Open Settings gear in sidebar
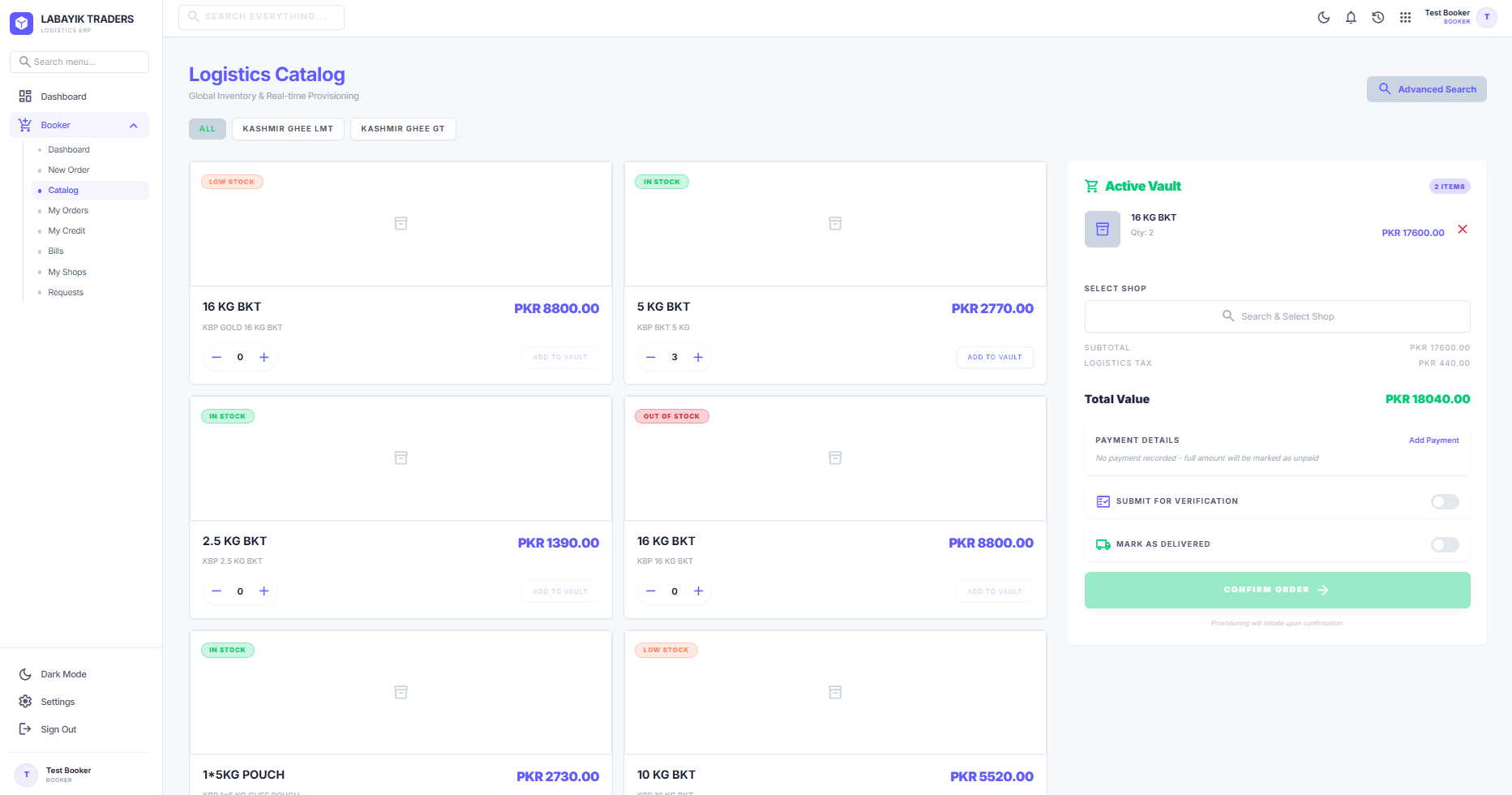Image resolution: width=1512 pixels, height=795 pixels. pos(25,702)
